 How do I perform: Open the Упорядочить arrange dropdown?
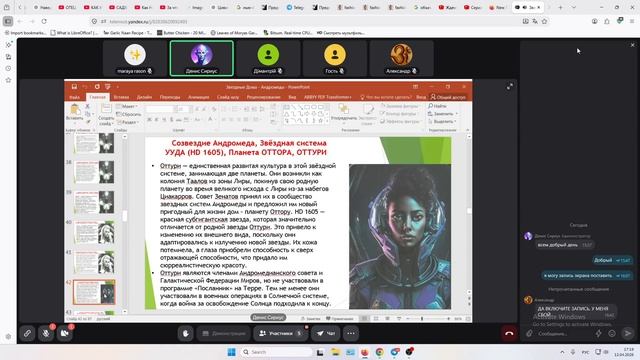pos(344,113)
